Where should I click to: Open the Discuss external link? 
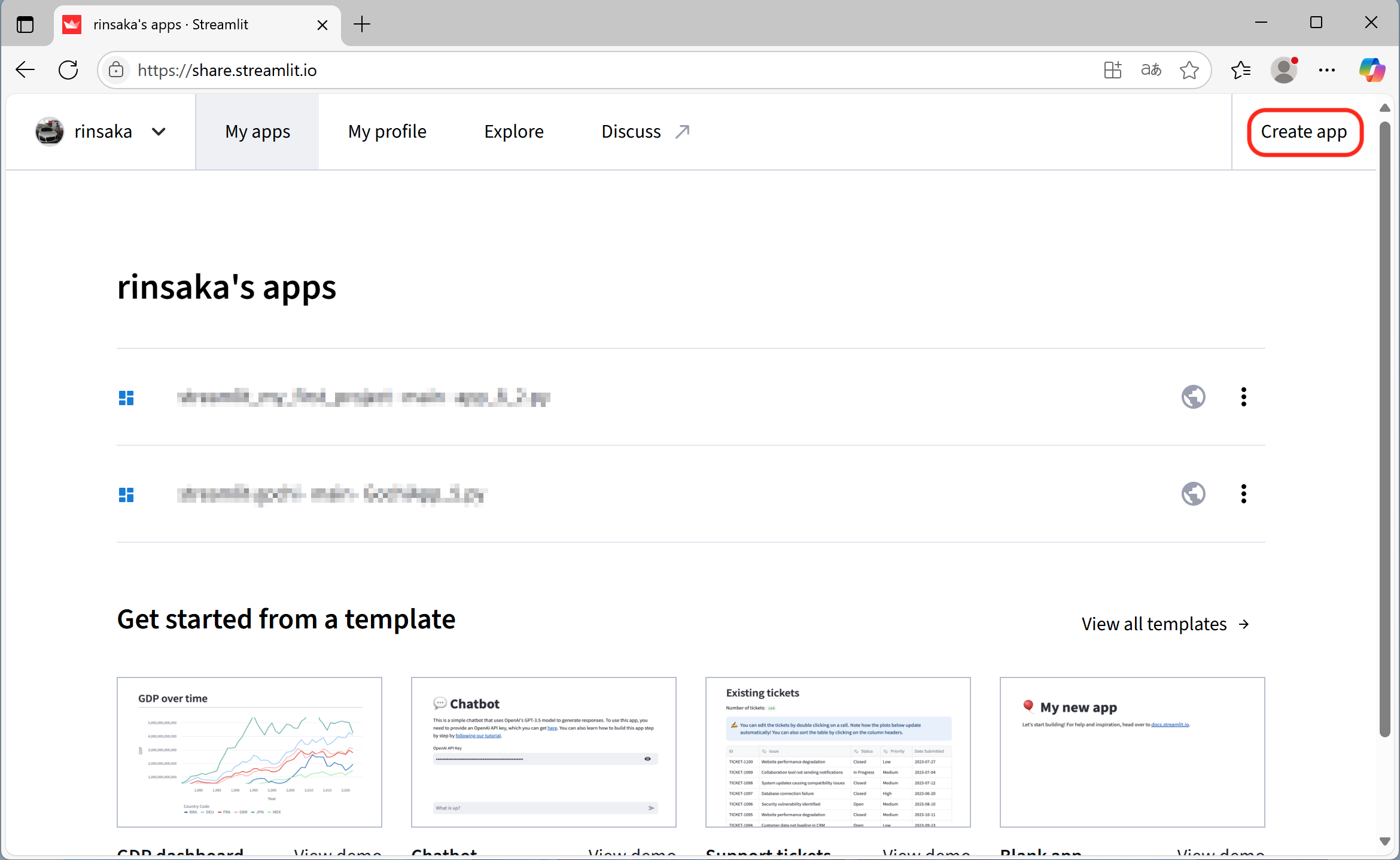click(646, 132)
